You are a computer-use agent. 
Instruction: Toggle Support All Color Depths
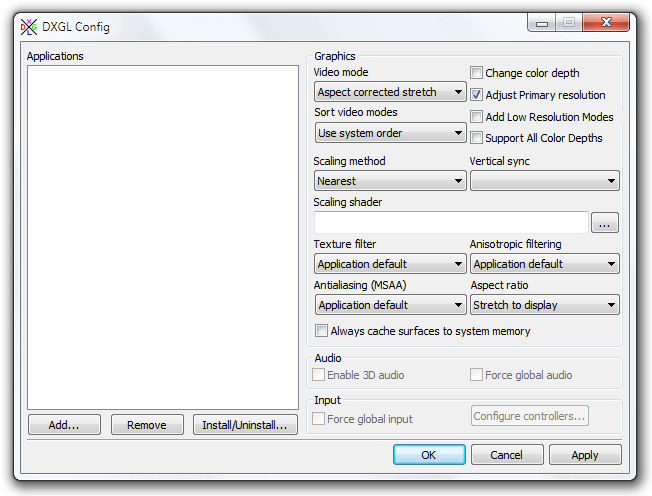tap(477, 138)
